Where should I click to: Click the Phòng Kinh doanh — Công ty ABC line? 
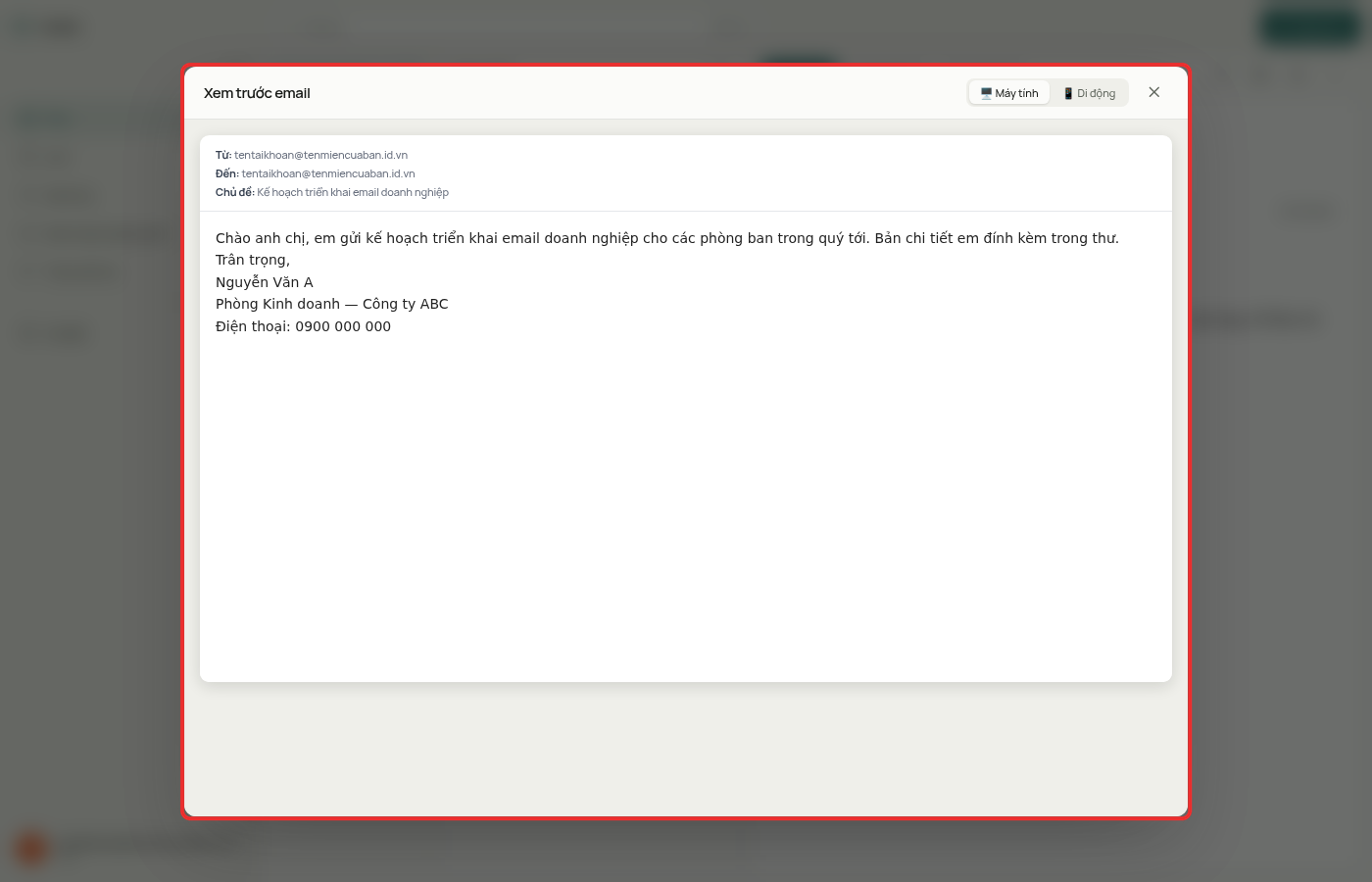[x=332, y=304]
